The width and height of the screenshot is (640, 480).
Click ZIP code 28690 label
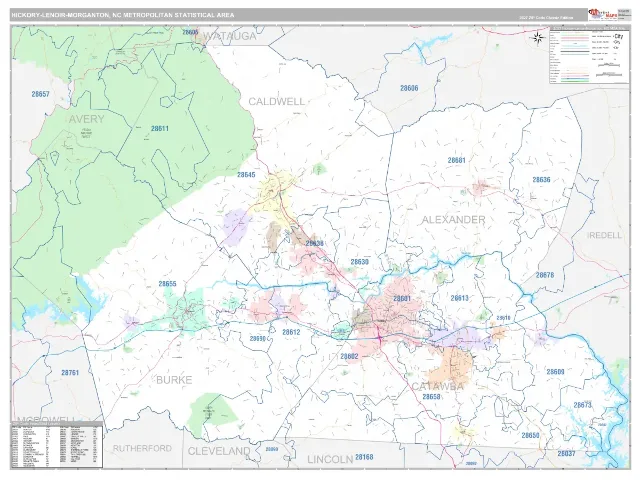[258, 339]
